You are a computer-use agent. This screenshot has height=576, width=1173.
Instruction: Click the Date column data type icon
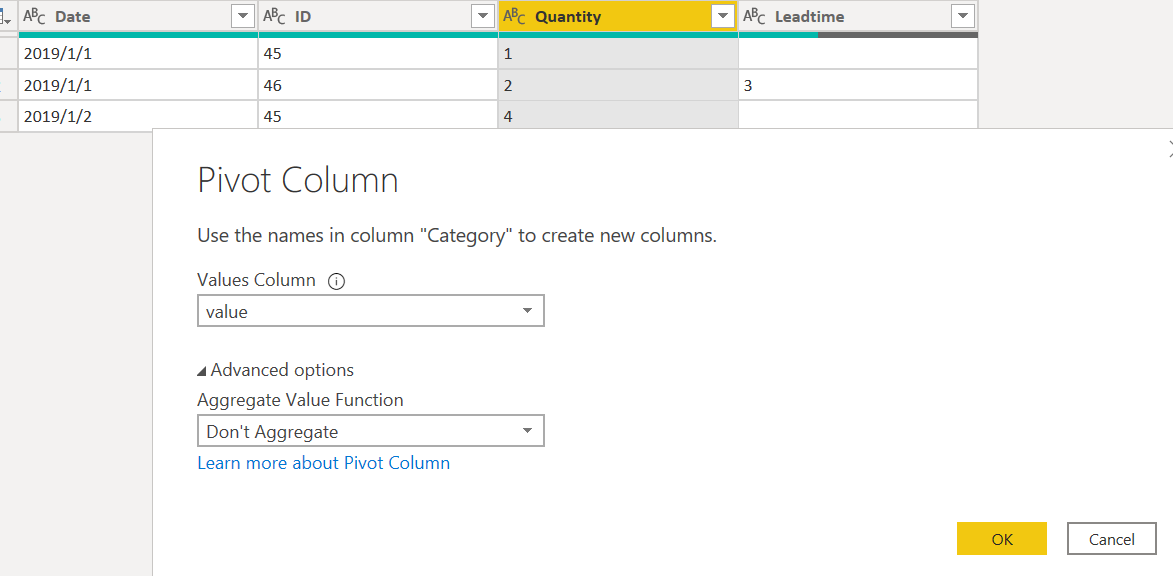tap(35, 16)
